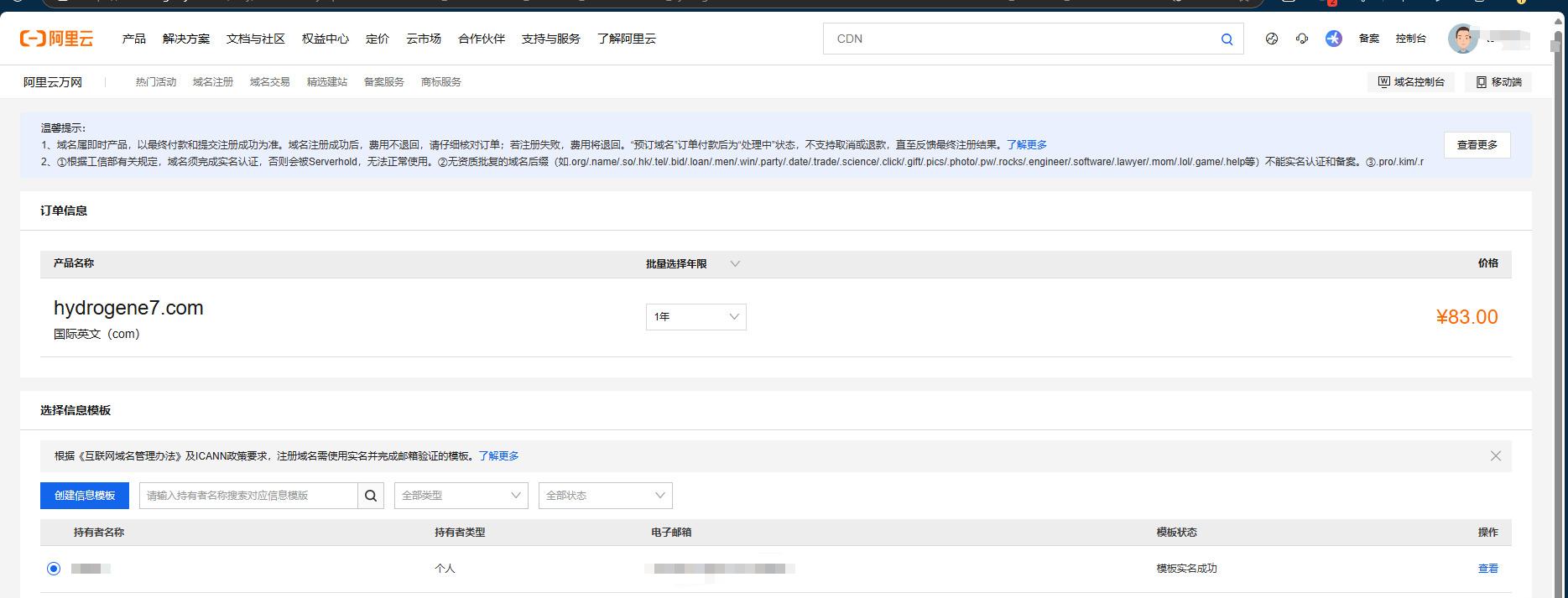
Task: Switch to the 热门活动 tab
Action: [x=156, y=82]
